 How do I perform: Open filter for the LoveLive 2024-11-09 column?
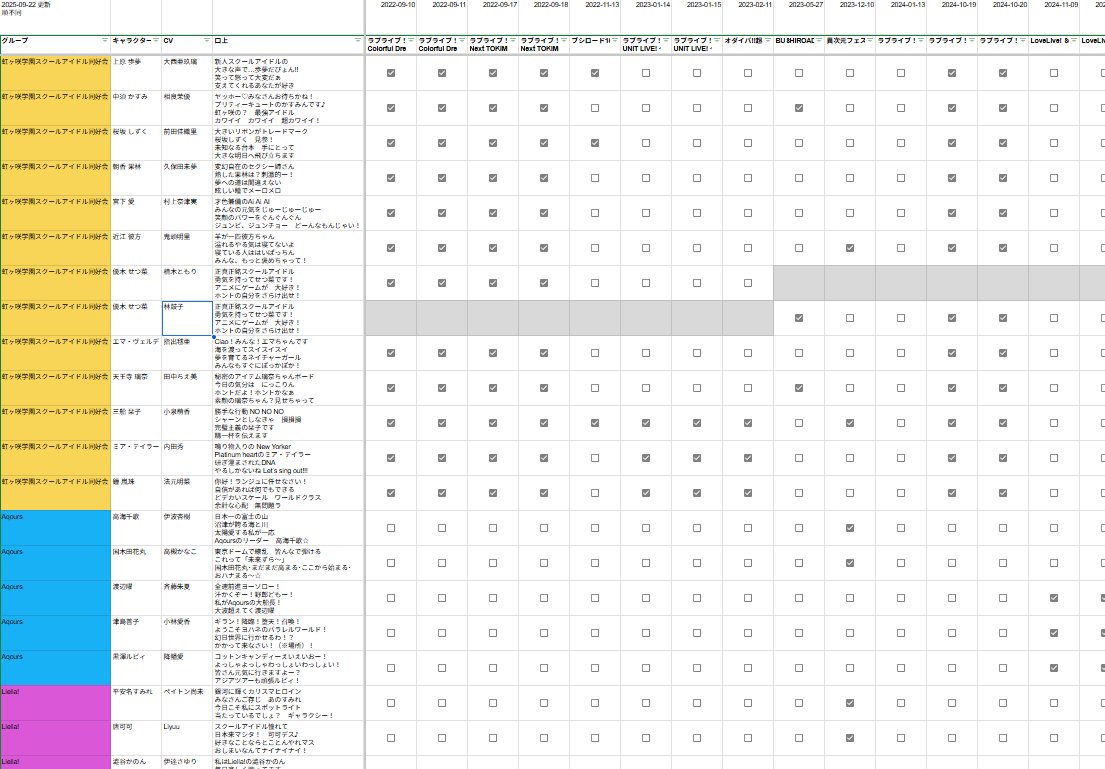click(x=1073, y=40)
